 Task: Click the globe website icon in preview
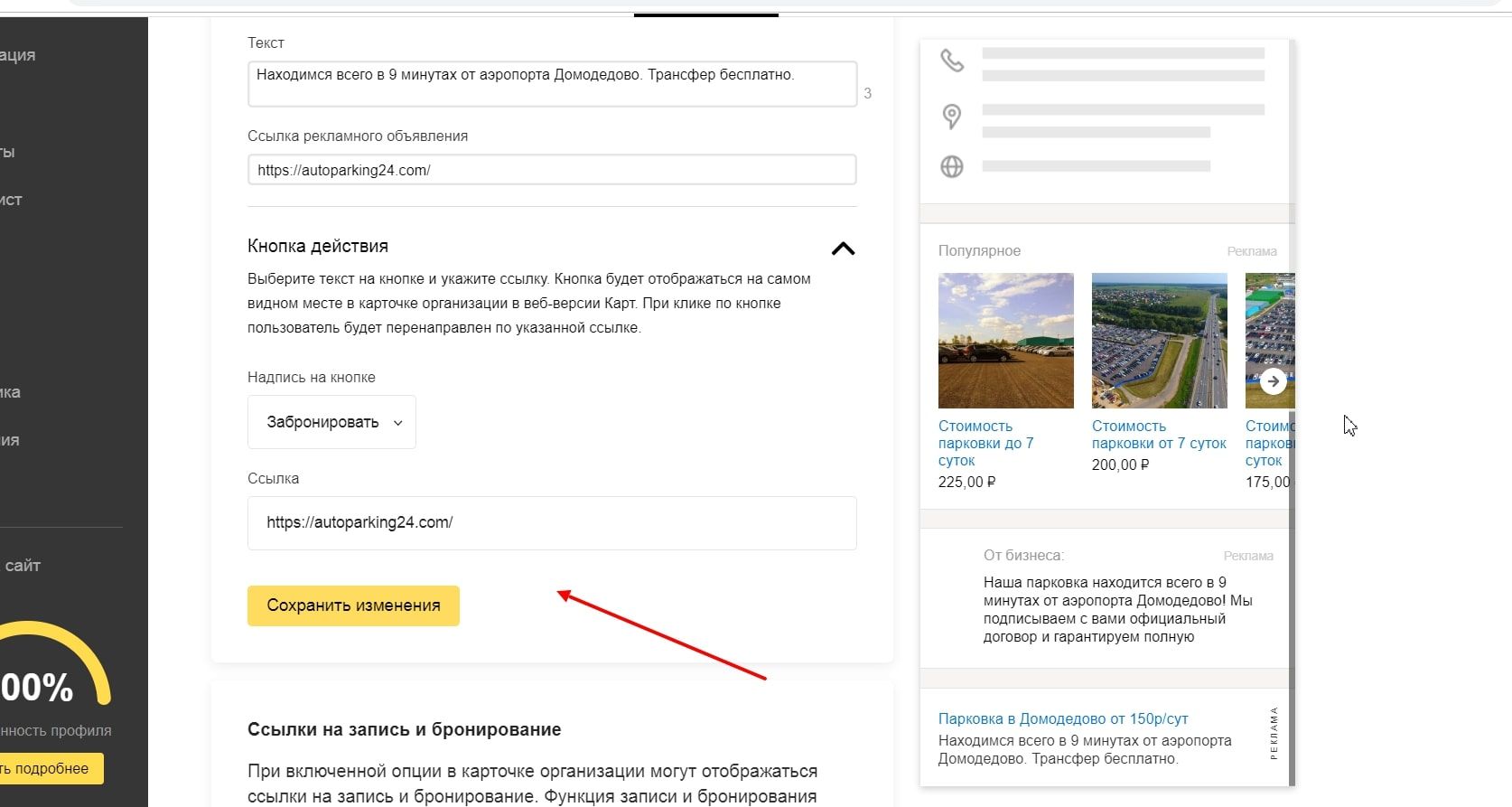pos(952,166)
